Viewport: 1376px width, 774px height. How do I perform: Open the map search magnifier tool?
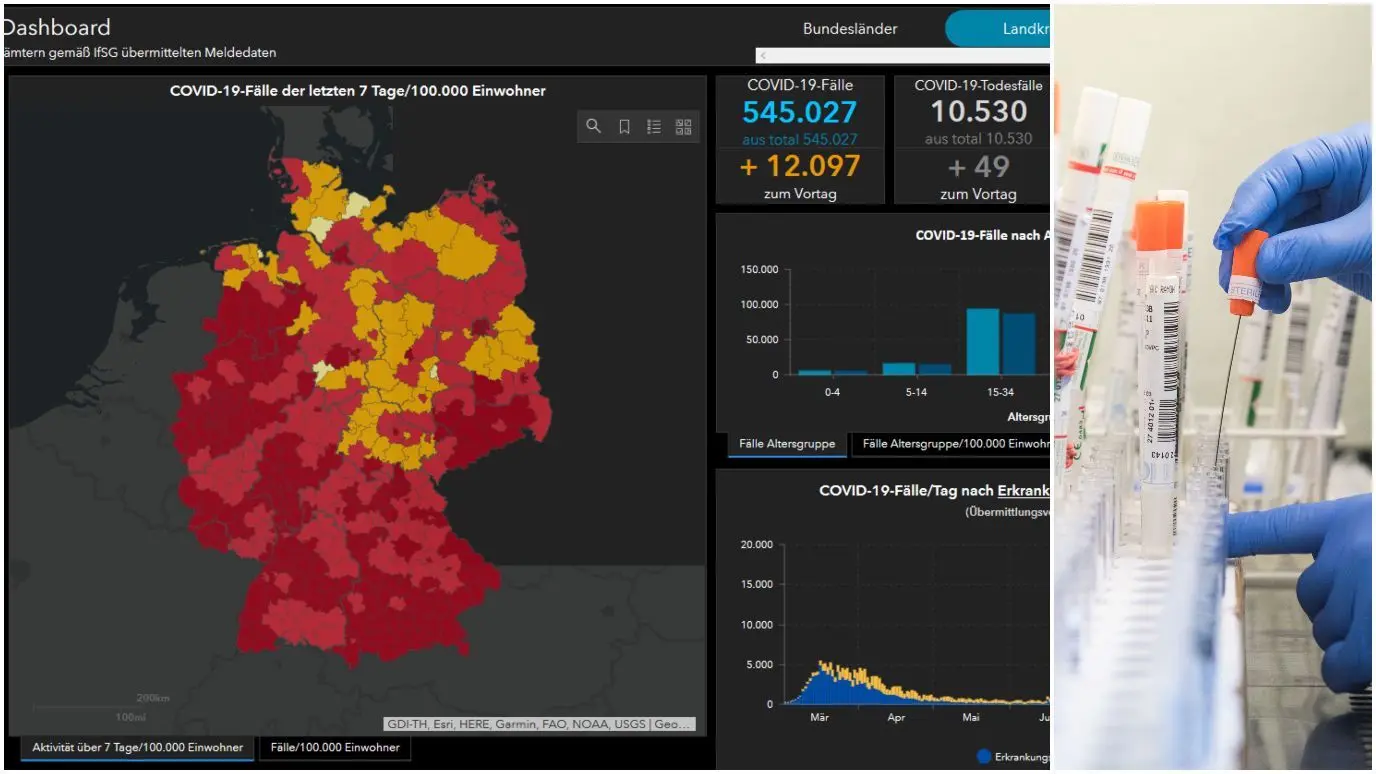[x=593, y=126]
